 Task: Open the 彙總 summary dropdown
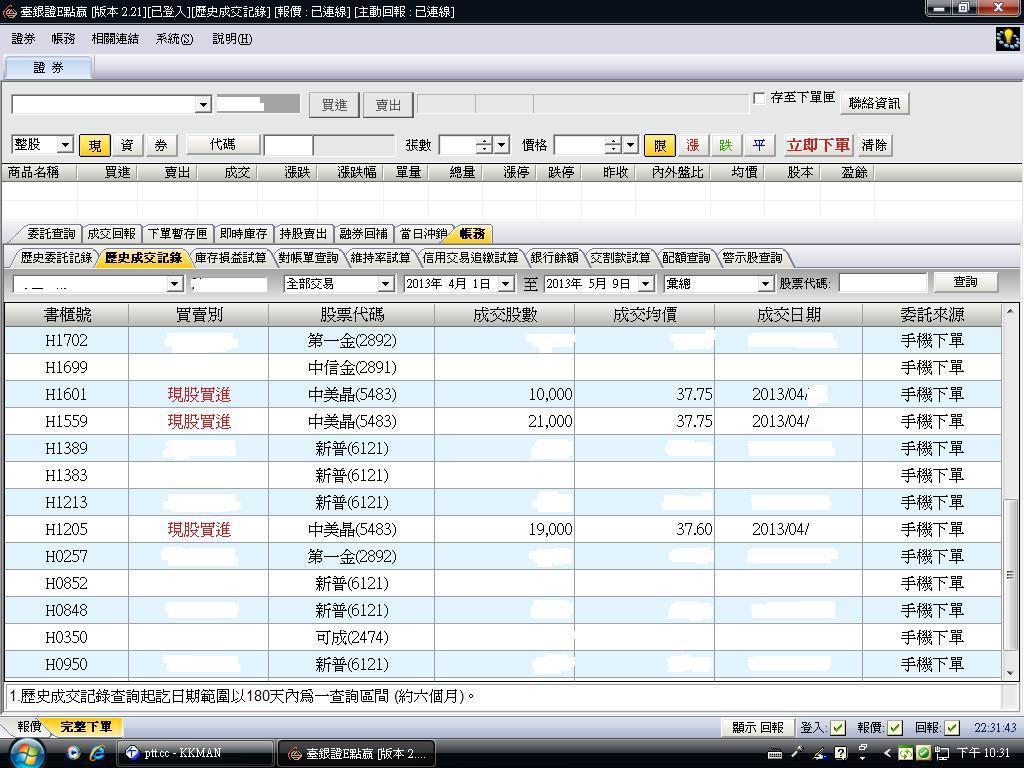click(765, 284)
